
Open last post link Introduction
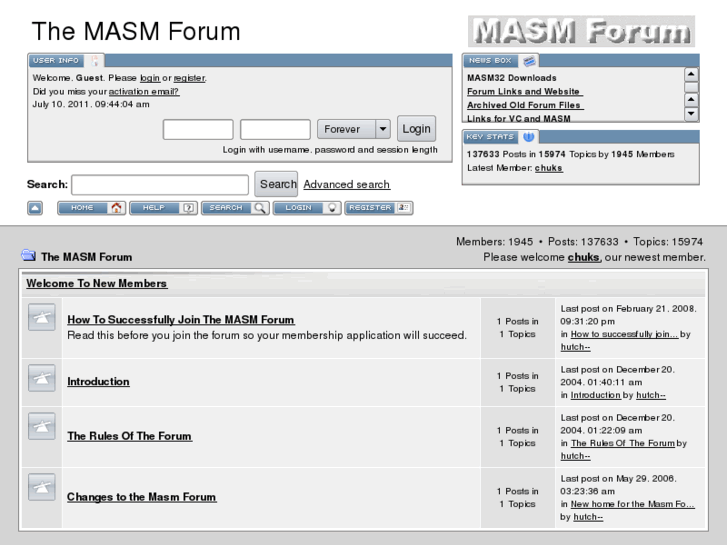click(x=595, y=395)
